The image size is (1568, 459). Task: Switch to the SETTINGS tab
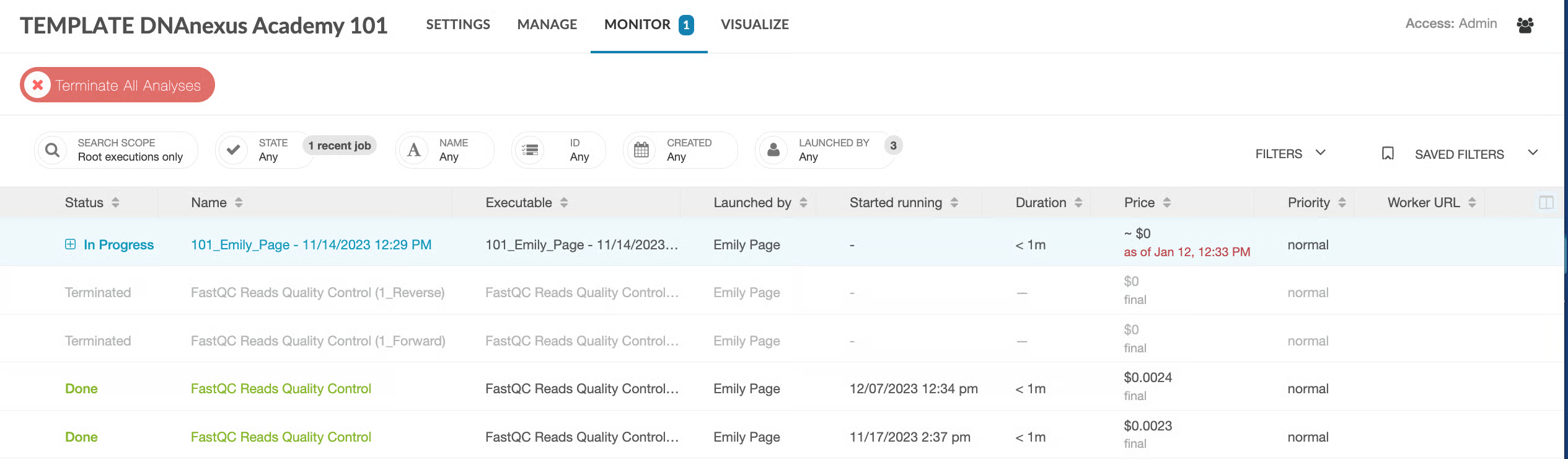pos(458,25)
